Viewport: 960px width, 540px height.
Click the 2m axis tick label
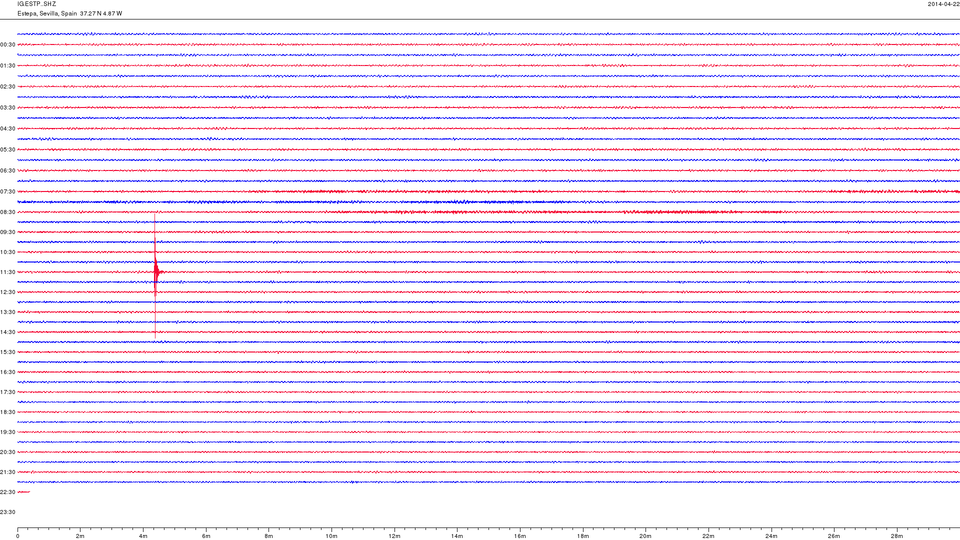coord(80,536)
